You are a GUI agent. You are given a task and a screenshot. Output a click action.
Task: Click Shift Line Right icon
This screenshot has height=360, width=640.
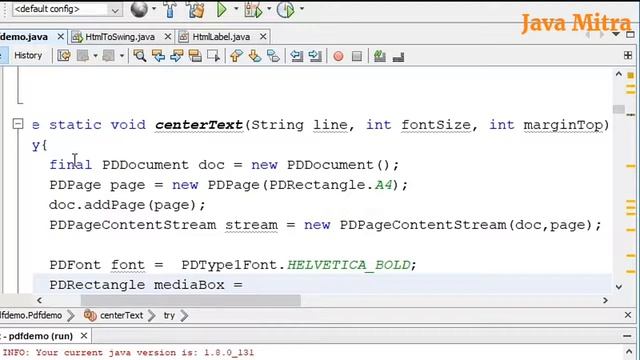point(315,56)
